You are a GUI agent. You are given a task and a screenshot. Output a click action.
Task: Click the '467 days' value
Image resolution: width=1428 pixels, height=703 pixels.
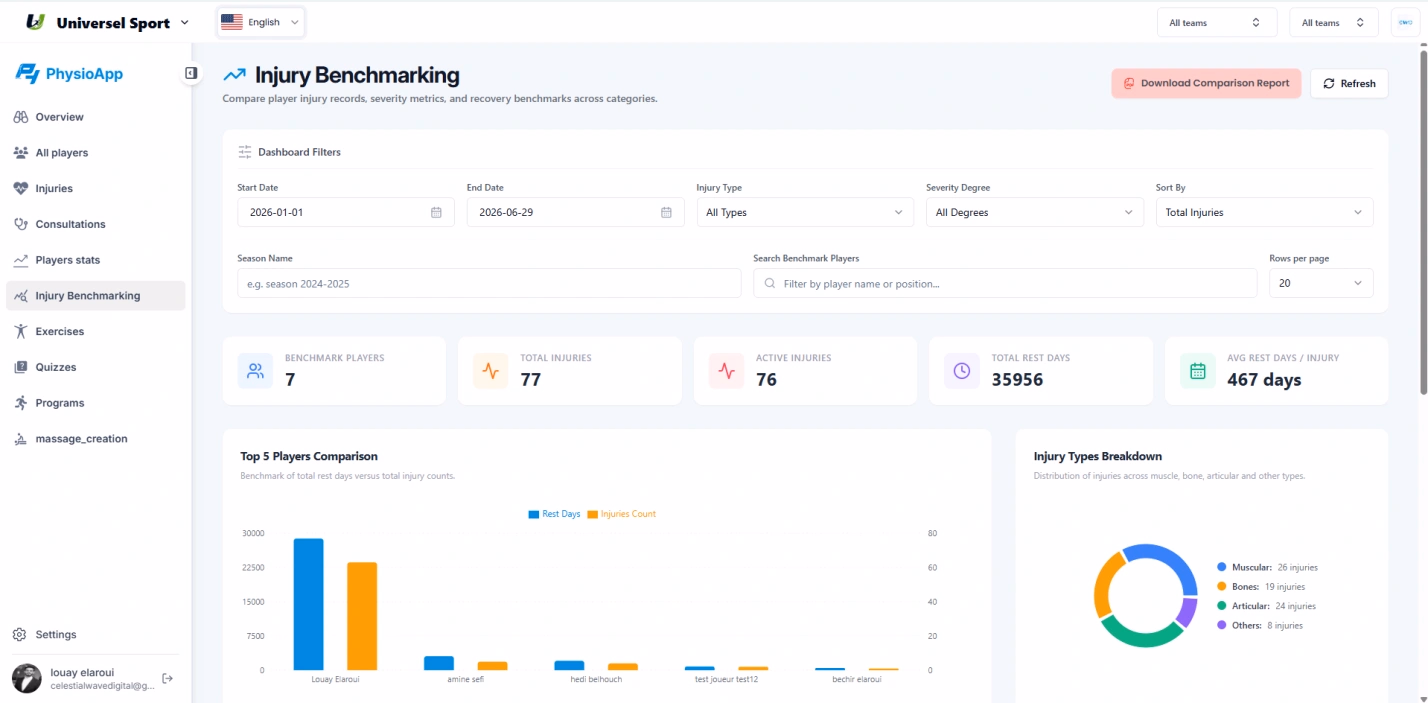coord(1264,380)
